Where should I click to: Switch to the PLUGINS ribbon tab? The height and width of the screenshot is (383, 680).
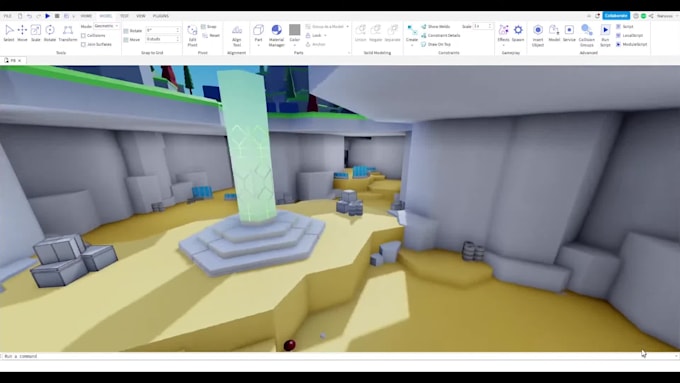[x=161, y=16]
